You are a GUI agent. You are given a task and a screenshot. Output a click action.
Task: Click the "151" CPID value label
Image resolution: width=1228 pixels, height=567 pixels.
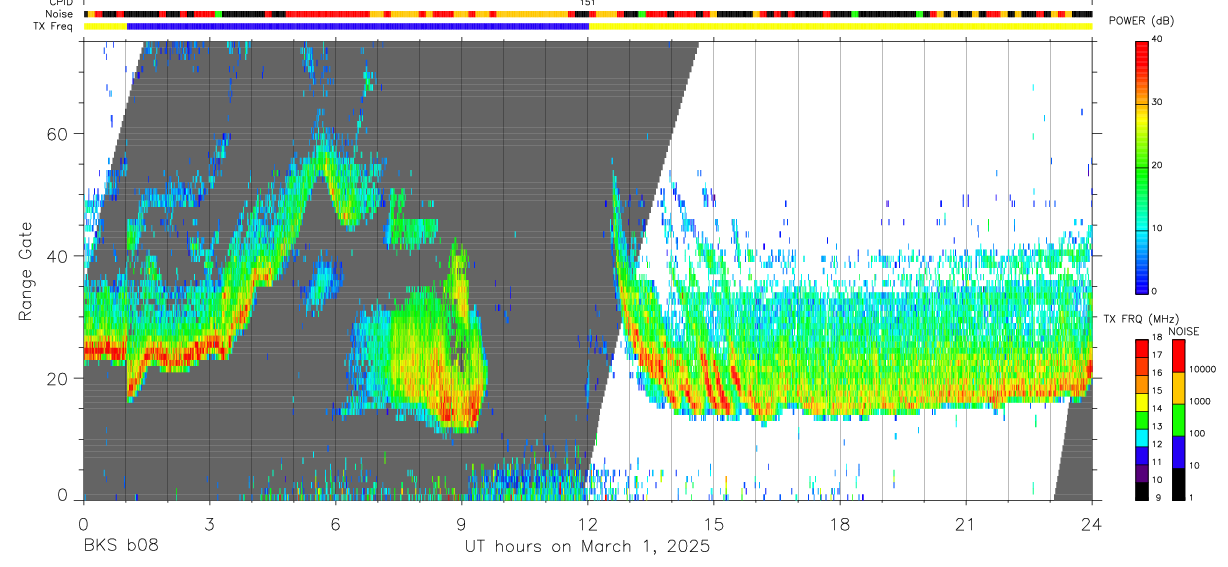tap(588, 4)
